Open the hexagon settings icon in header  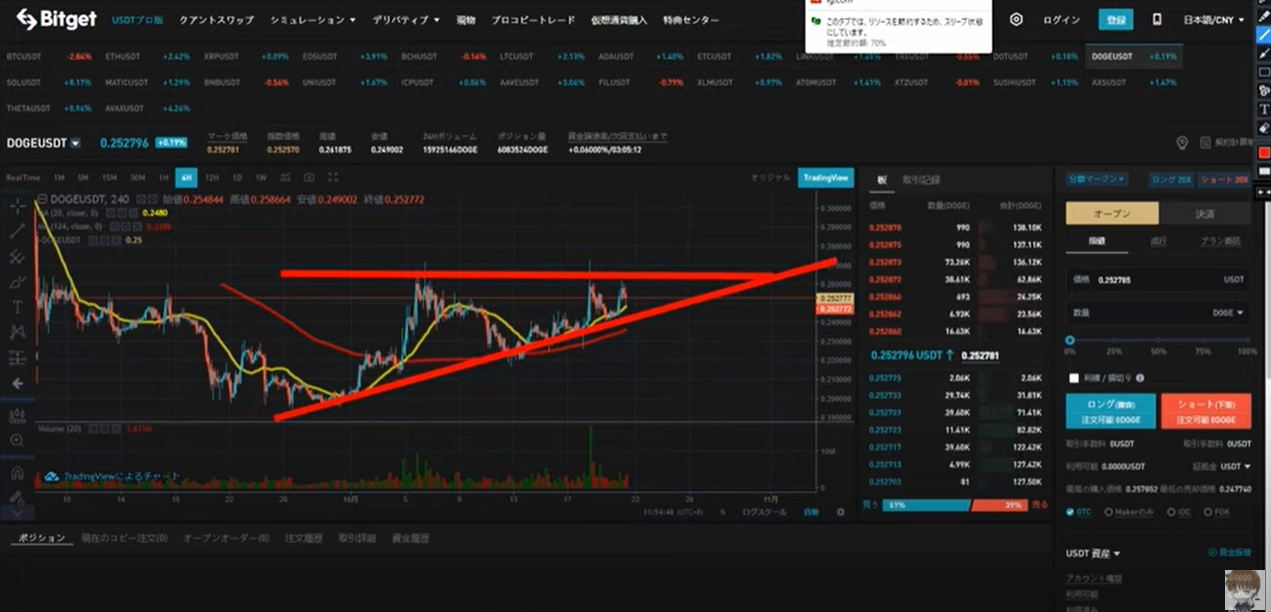point(1016,19)
